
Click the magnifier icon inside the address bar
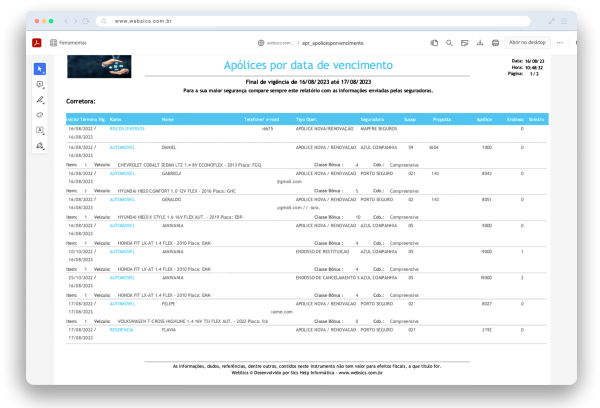[104, 21]
